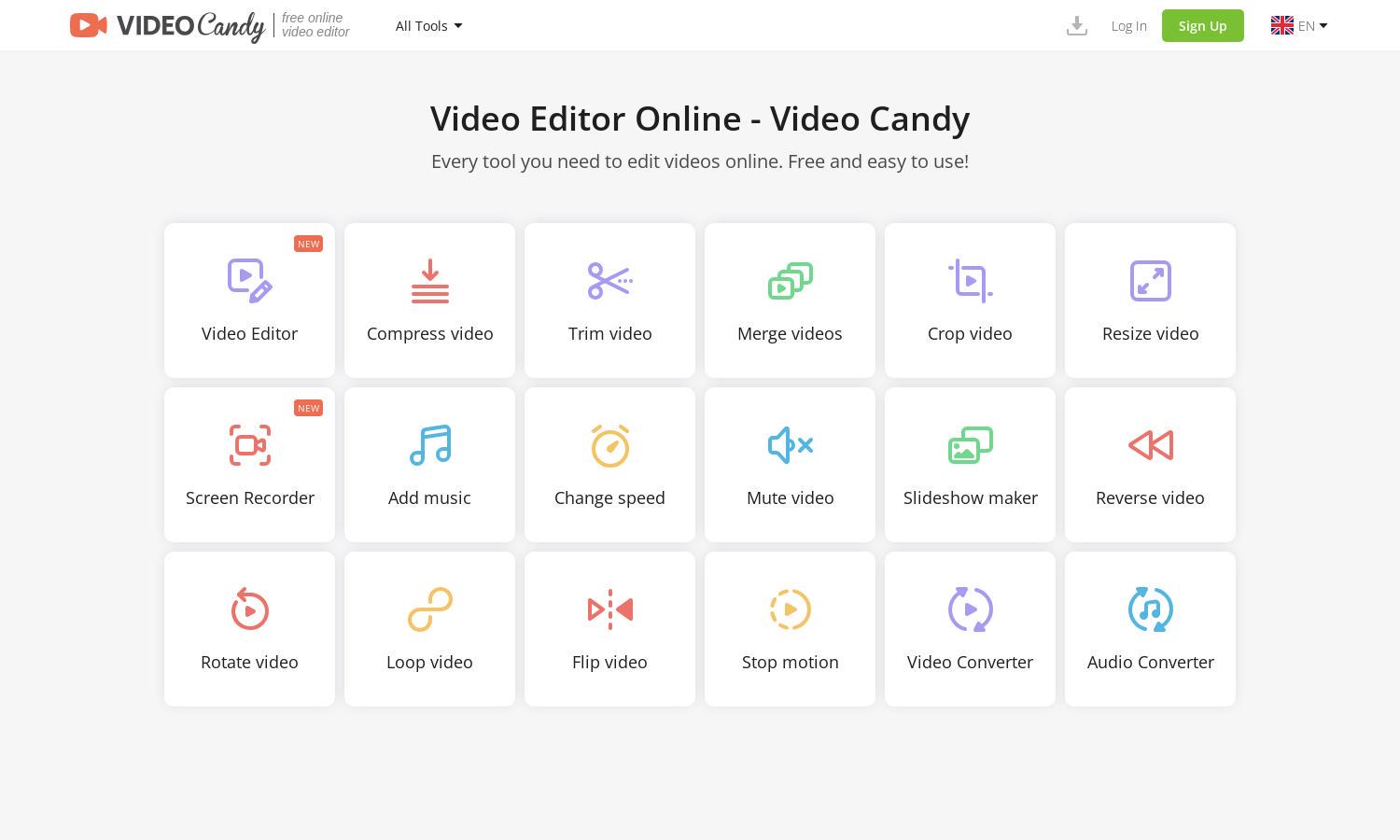Viewport: 1400px width, 840px height.
Task: Click the Slideshow maker label
Action: (x=971, y=498)
